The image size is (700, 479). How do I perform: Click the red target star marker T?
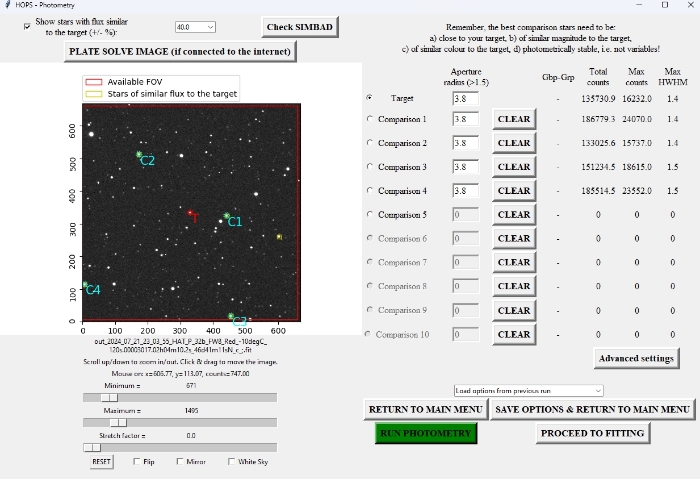[190, 213]
